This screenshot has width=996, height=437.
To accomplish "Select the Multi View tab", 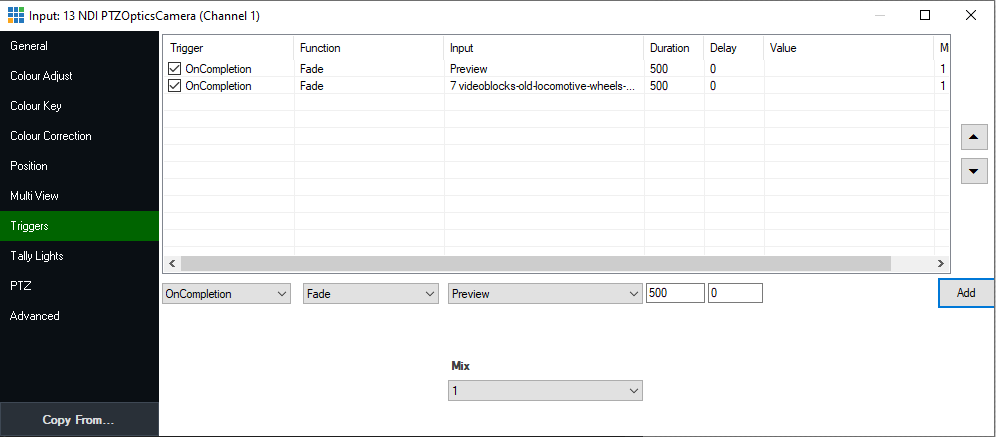I will (79, 196).
